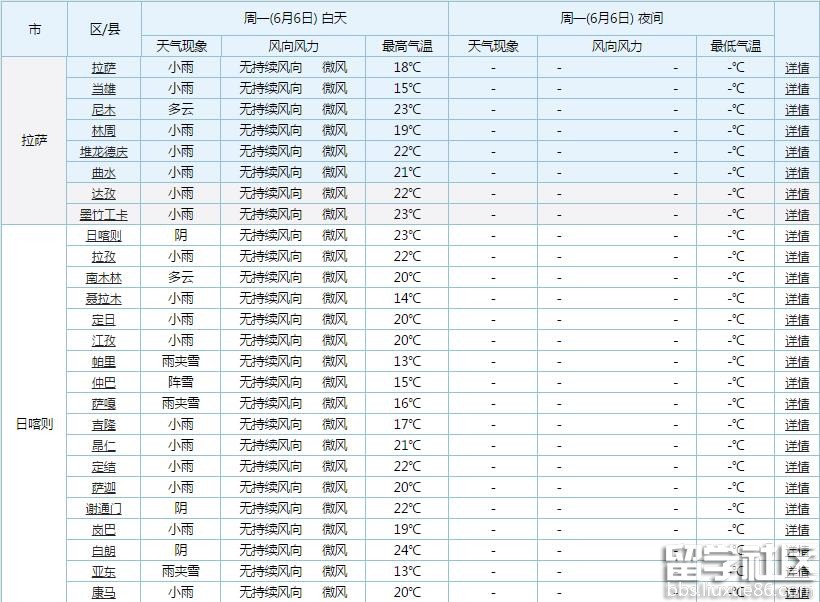Open the 尼木 county link
The height and width of the screenshot is (602, 820).
point(104,110)
